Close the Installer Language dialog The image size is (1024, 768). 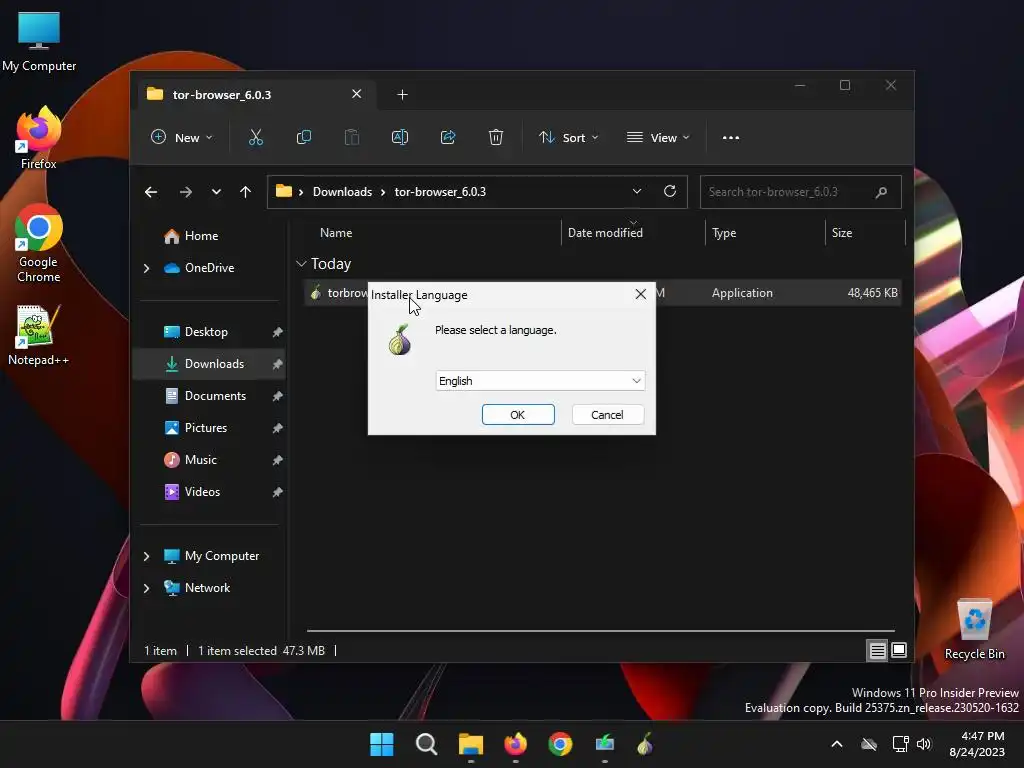(x=641, y=294)
